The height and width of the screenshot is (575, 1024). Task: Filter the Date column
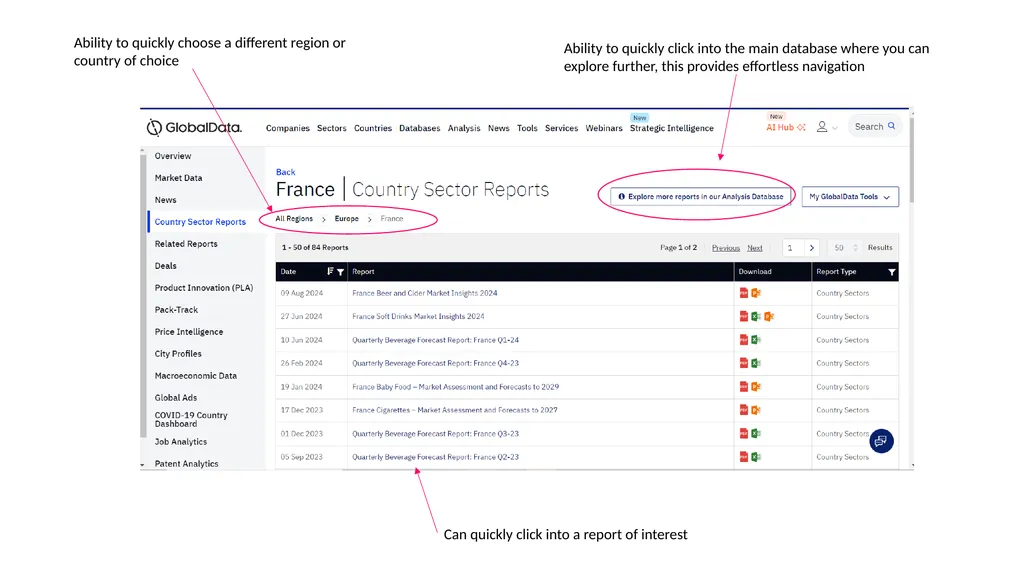pyautogui.click(x=340, y=272)
